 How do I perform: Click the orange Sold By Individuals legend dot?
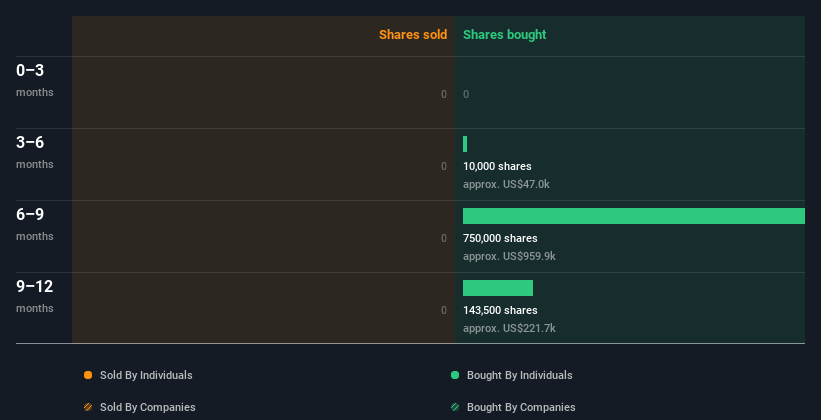(88, 375)
